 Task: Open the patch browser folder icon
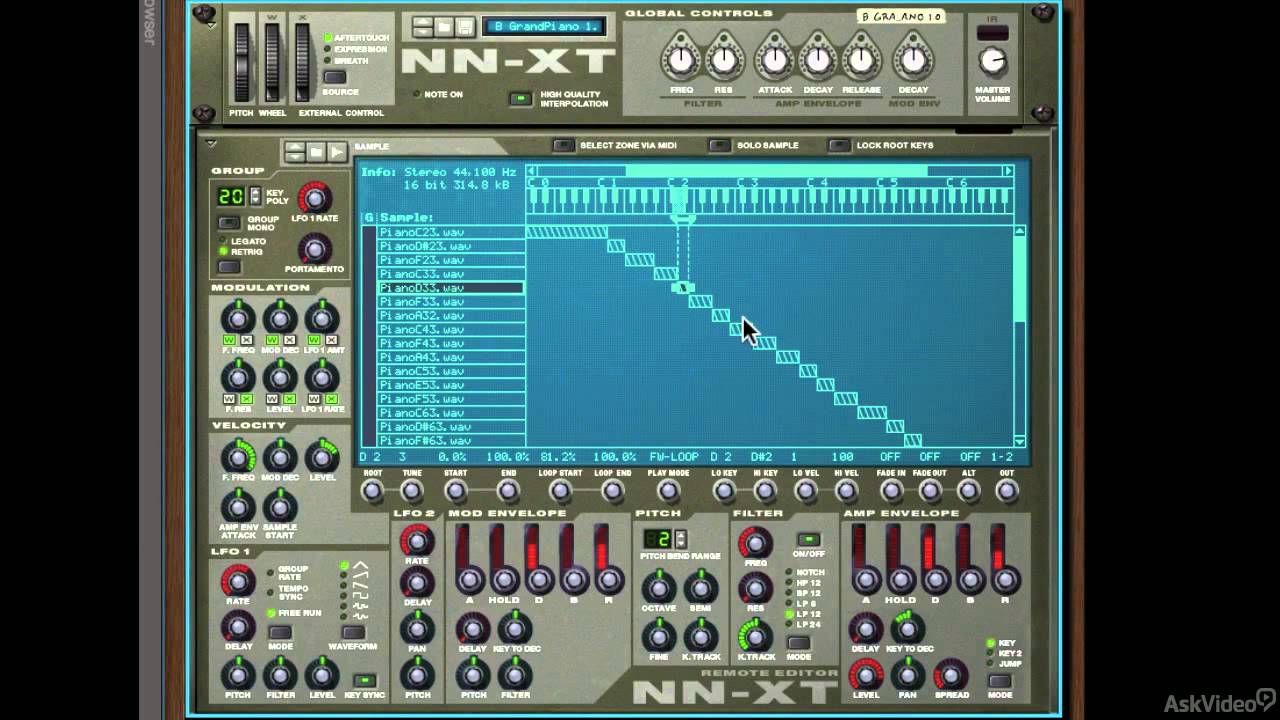point(444,27)
